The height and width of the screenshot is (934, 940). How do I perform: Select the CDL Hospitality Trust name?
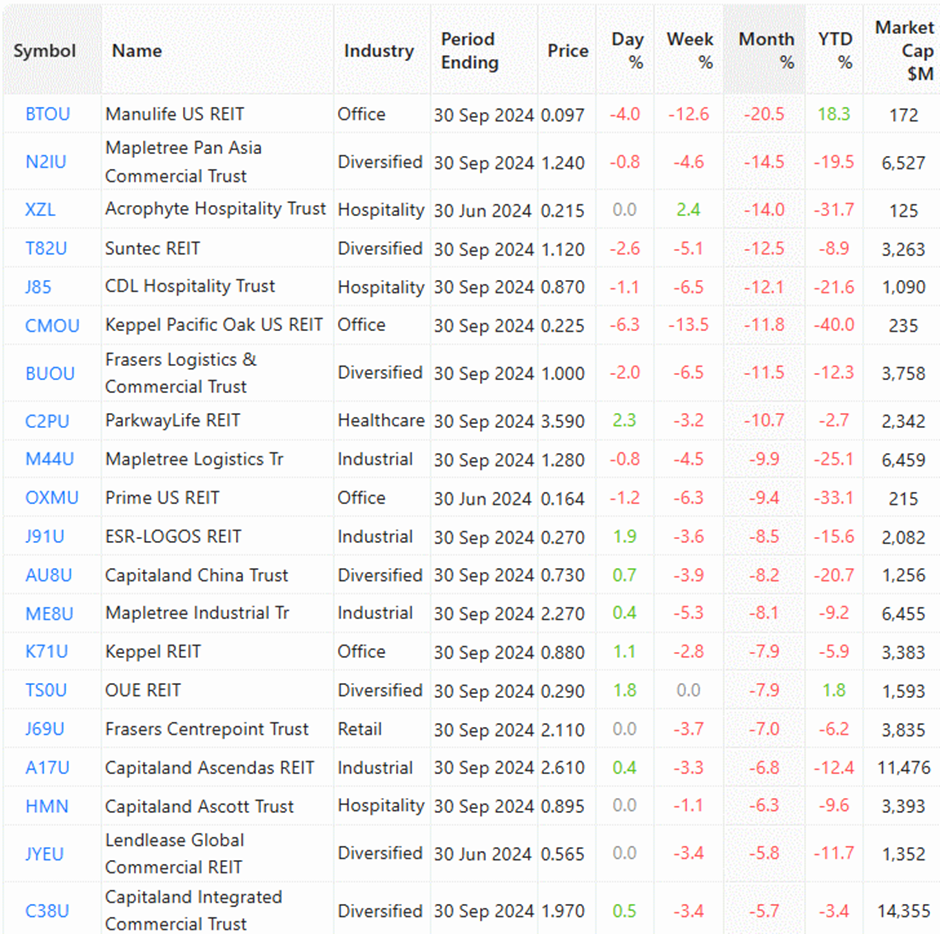point(190,286)
